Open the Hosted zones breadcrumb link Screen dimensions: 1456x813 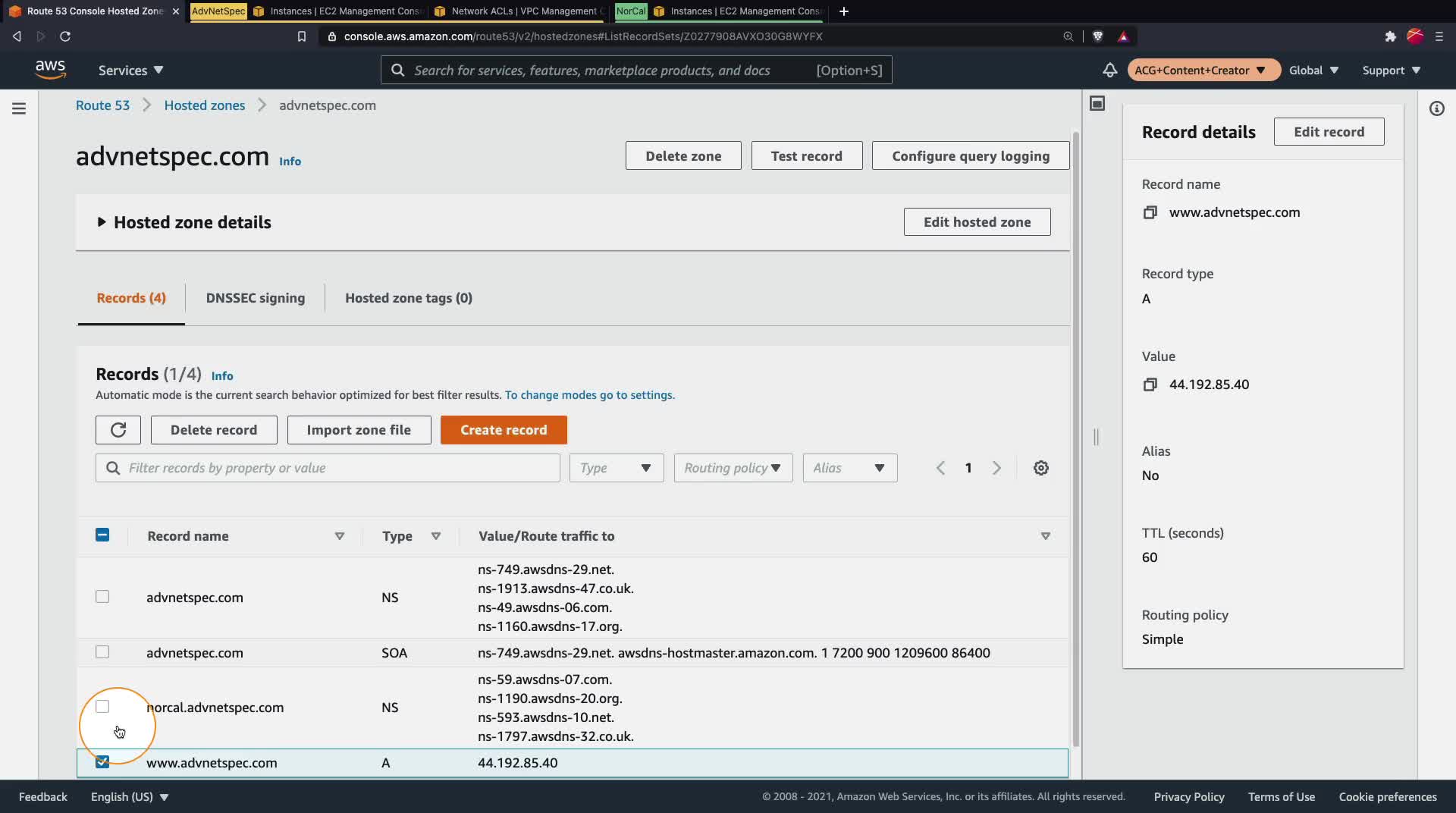click(205, 105)
